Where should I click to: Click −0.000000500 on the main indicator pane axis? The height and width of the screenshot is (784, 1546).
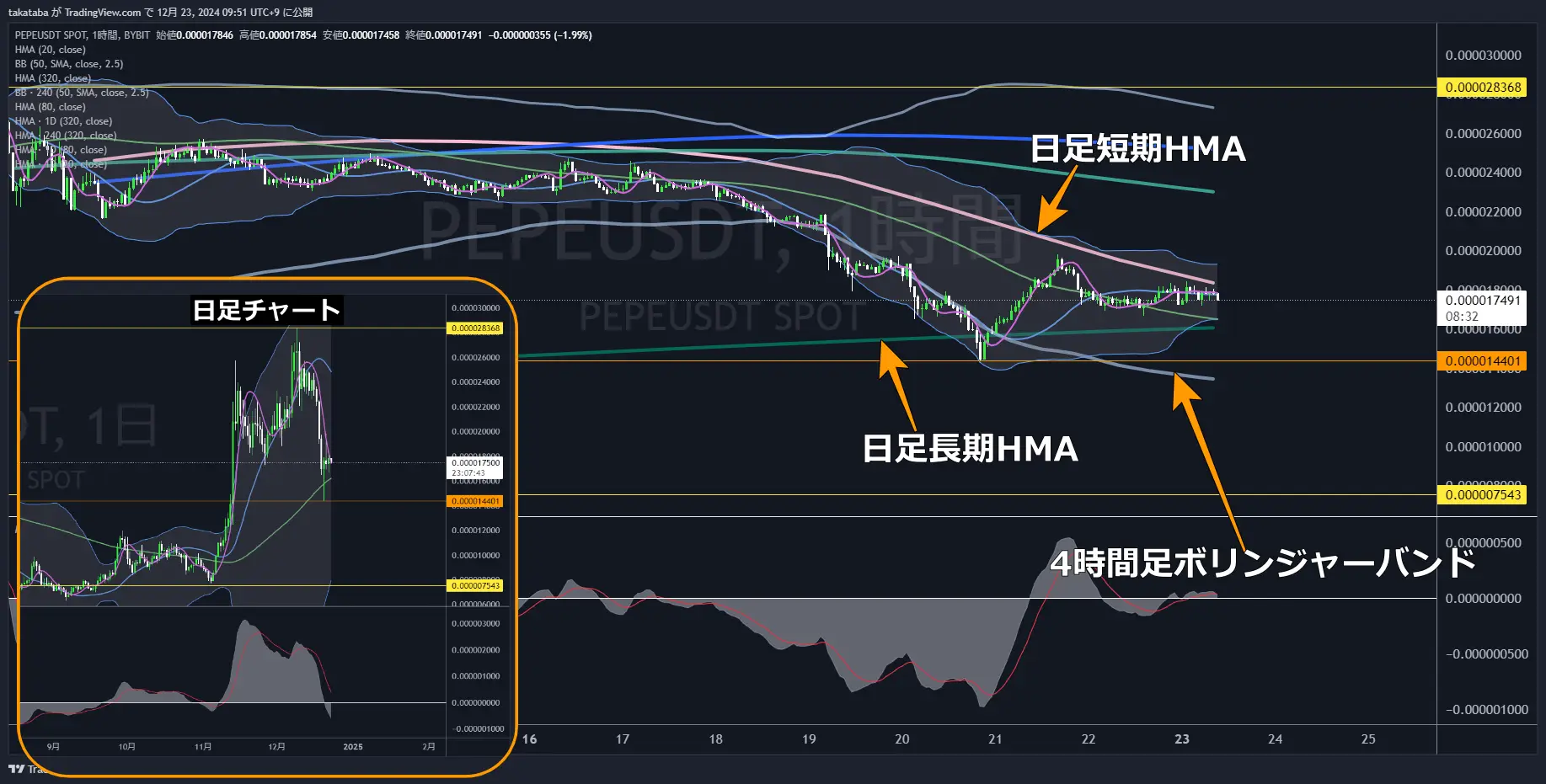pos(1486,654)
